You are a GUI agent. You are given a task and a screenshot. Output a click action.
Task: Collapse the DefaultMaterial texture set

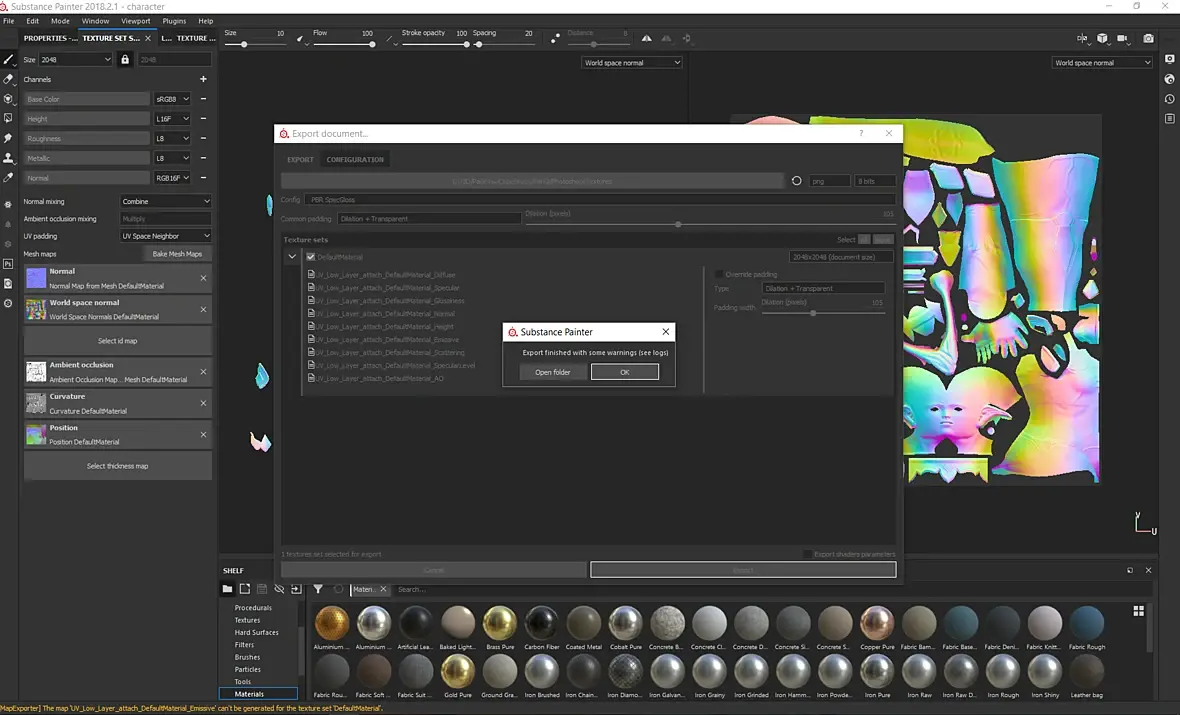coord(292,257)
